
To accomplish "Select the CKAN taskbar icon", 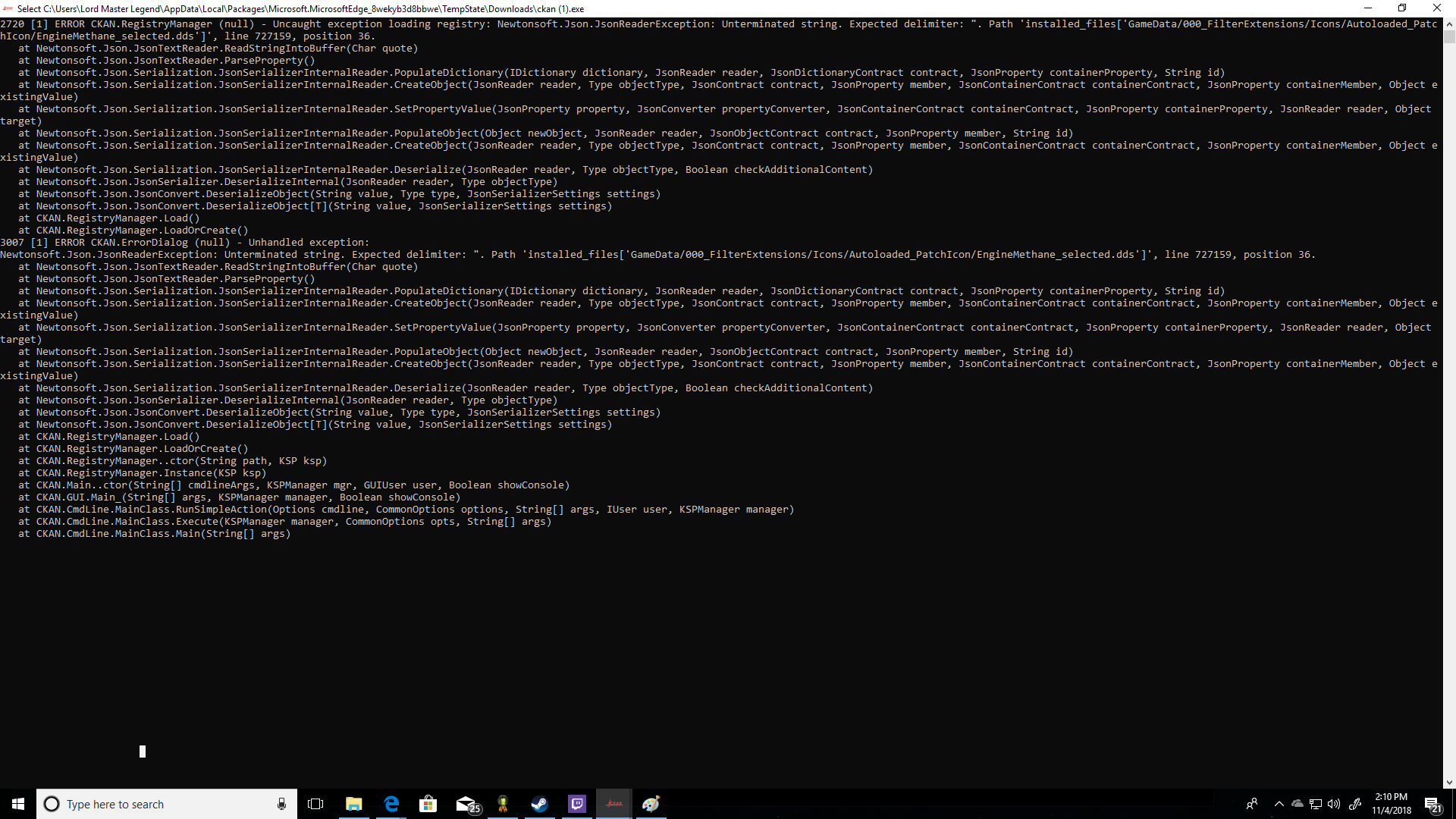I will 614,804.
